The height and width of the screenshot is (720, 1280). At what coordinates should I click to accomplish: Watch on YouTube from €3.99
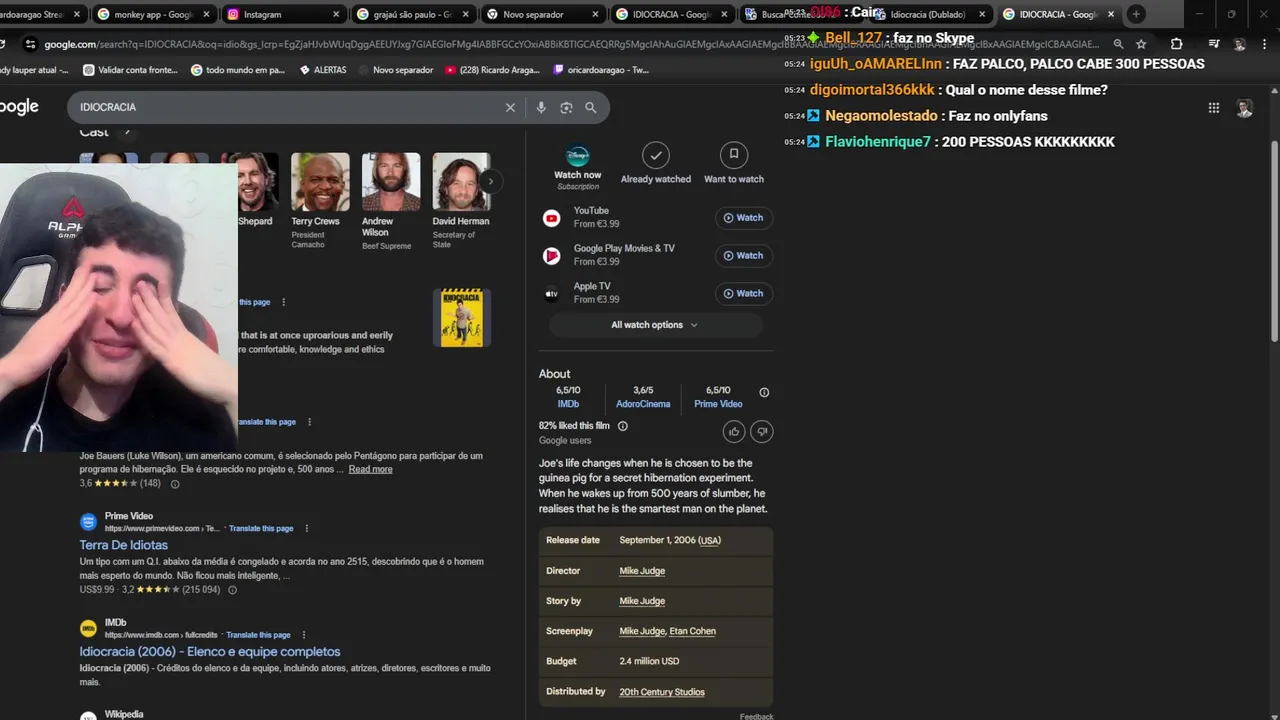743,218
